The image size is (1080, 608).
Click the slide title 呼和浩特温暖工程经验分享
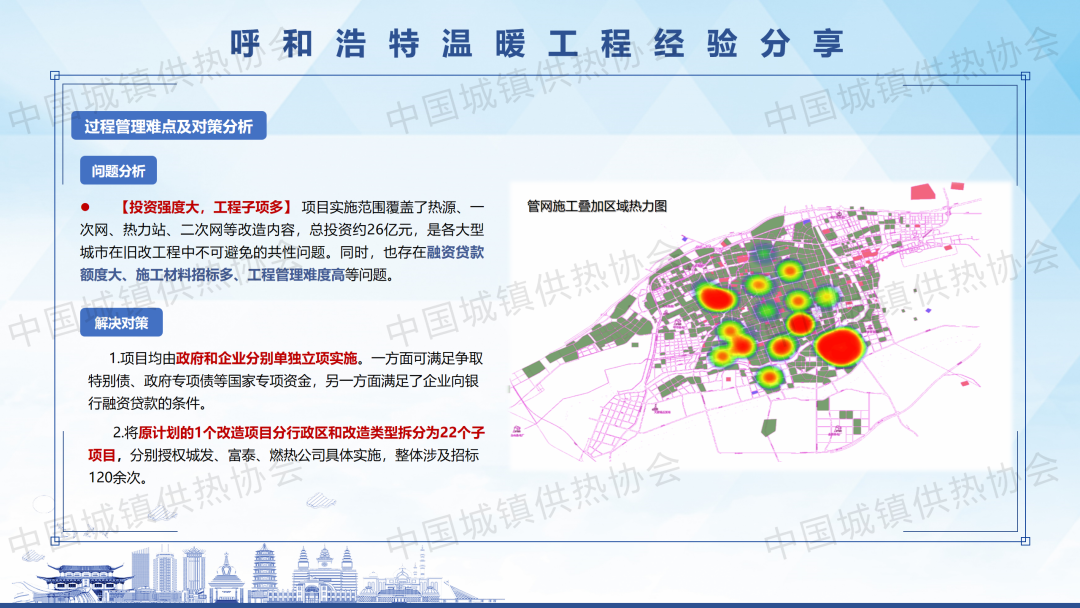(538, 43)
